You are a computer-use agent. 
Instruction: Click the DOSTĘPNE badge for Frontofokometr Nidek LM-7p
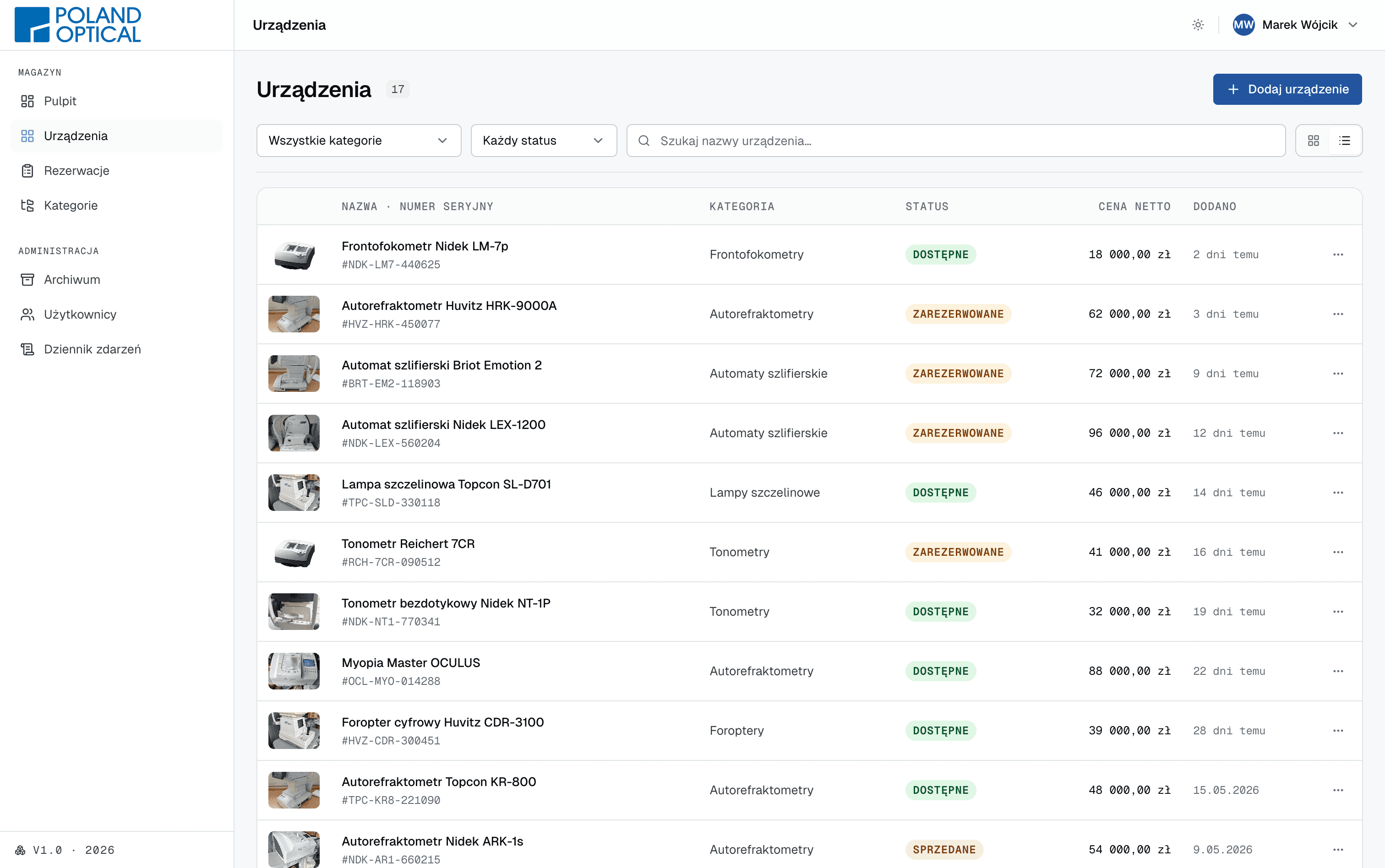[941, 255]
